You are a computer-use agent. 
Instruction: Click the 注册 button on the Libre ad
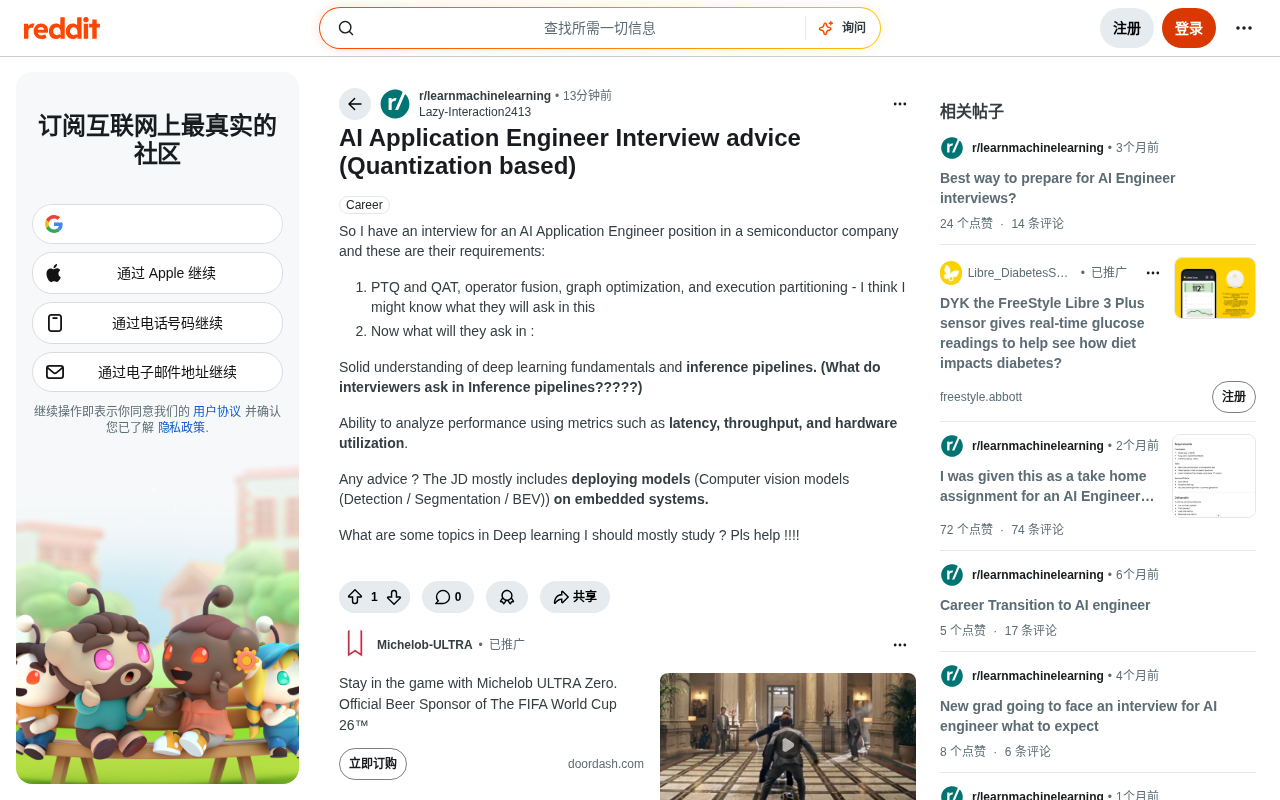[1234, 397]
